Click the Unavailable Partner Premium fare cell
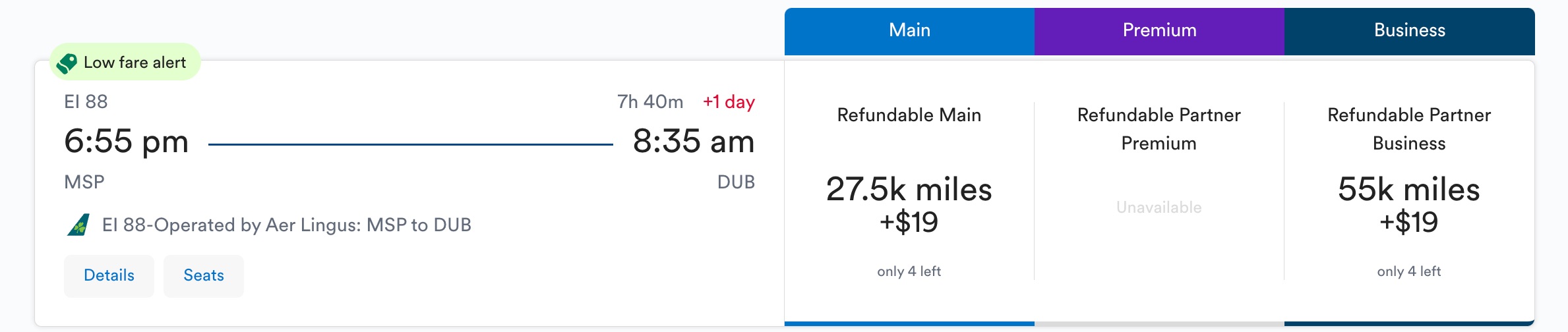Image resolution: width=1568 pixels, height=332 pixels. pos(1159,207)
